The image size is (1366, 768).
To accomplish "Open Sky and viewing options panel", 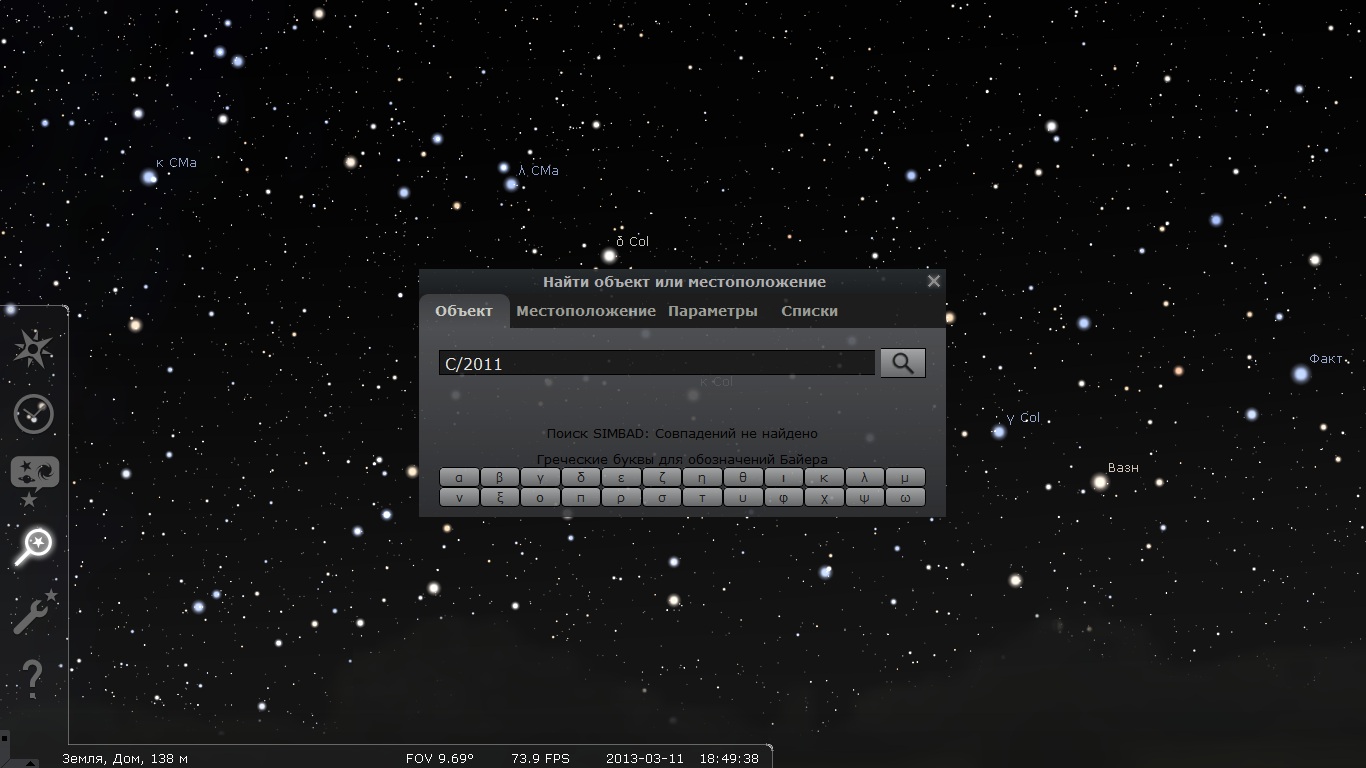I will 34,480.
